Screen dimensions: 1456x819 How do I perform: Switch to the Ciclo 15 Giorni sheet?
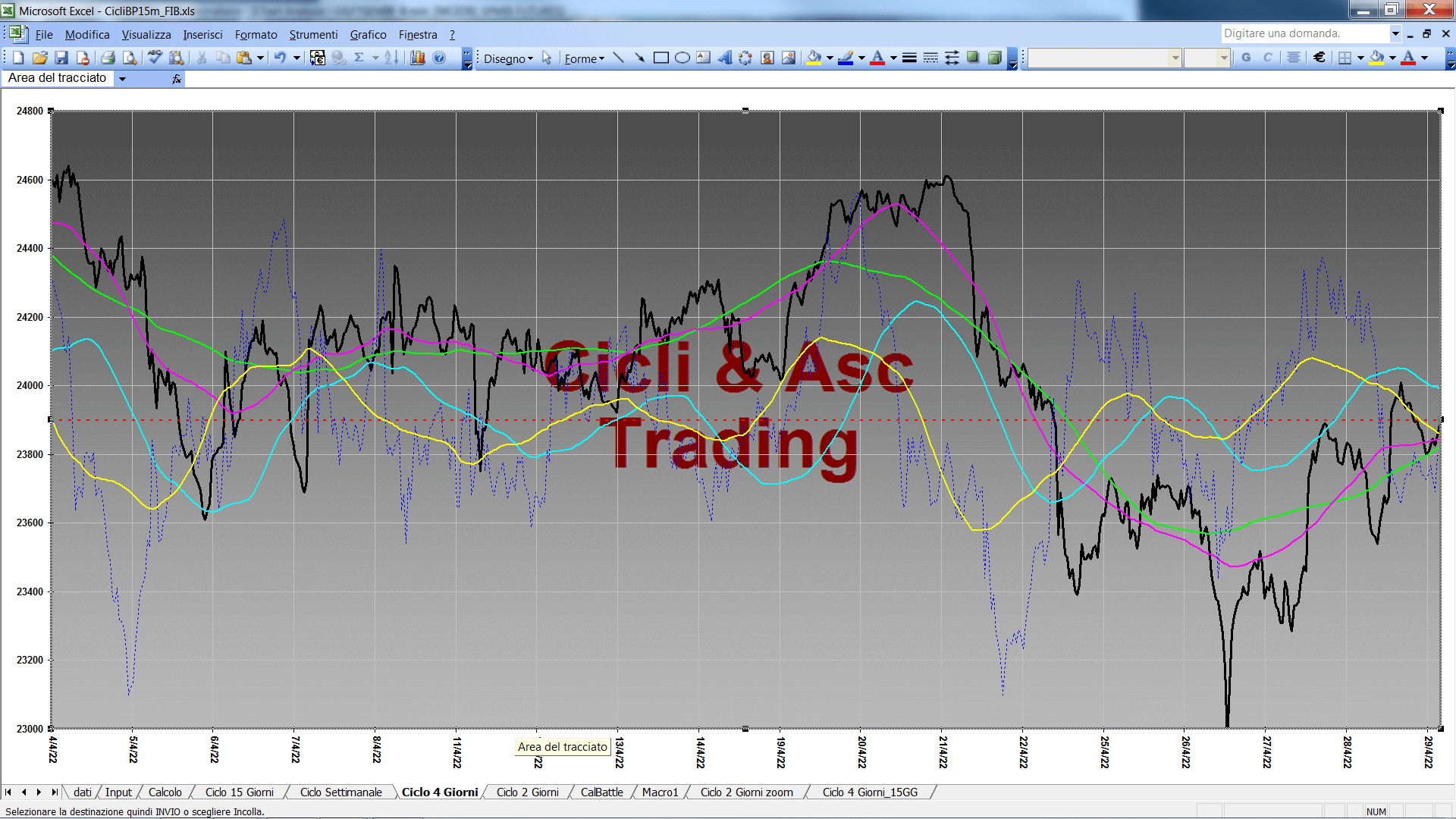[239, 792]
